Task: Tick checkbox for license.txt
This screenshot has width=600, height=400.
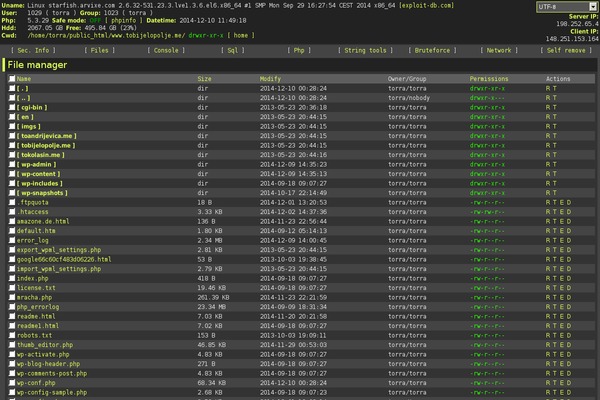Action: [12, 288]
